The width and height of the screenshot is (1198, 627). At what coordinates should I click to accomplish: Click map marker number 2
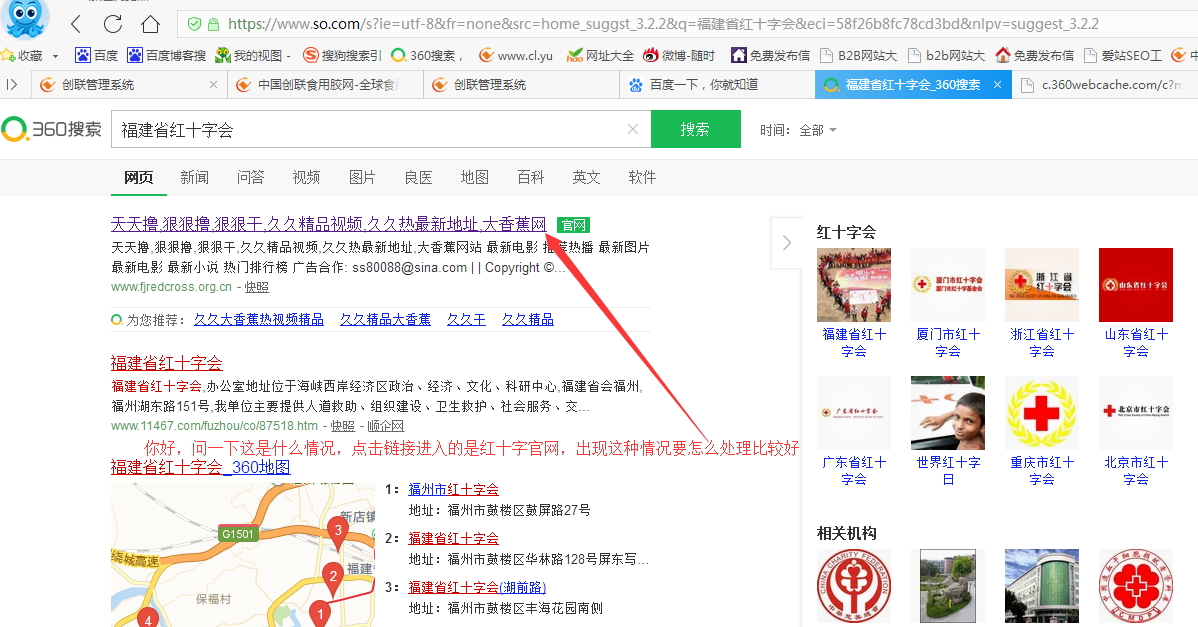click(x=332, y=578)
